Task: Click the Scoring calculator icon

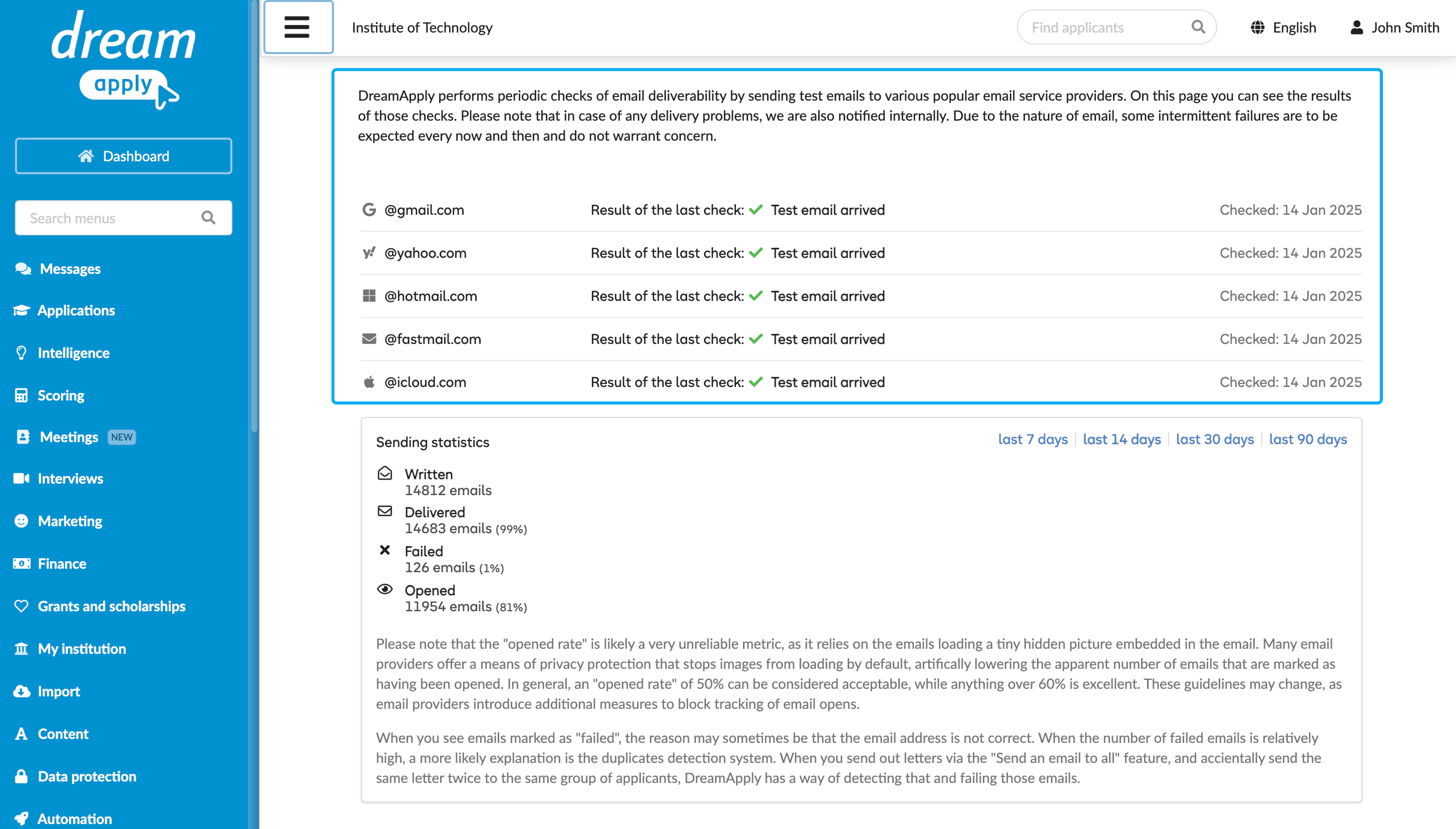Action: pyautogui.click(x=22, y=395)
